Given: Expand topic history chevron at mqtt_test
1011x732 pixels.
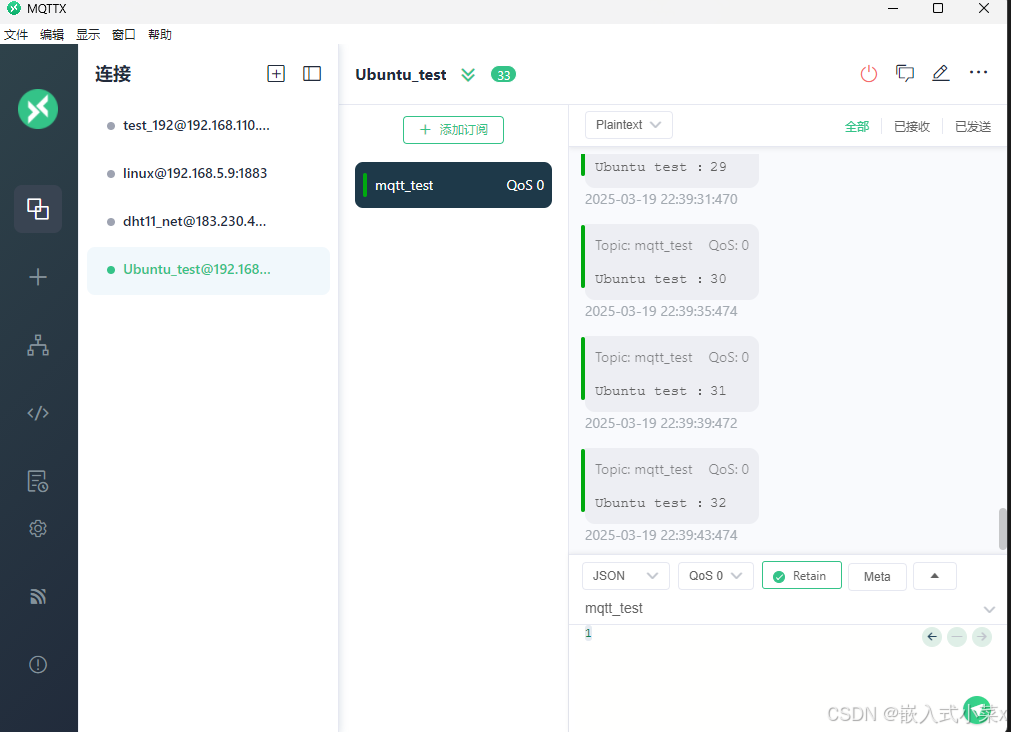Looking at the screenshot, I should click(x=989, y=609).
